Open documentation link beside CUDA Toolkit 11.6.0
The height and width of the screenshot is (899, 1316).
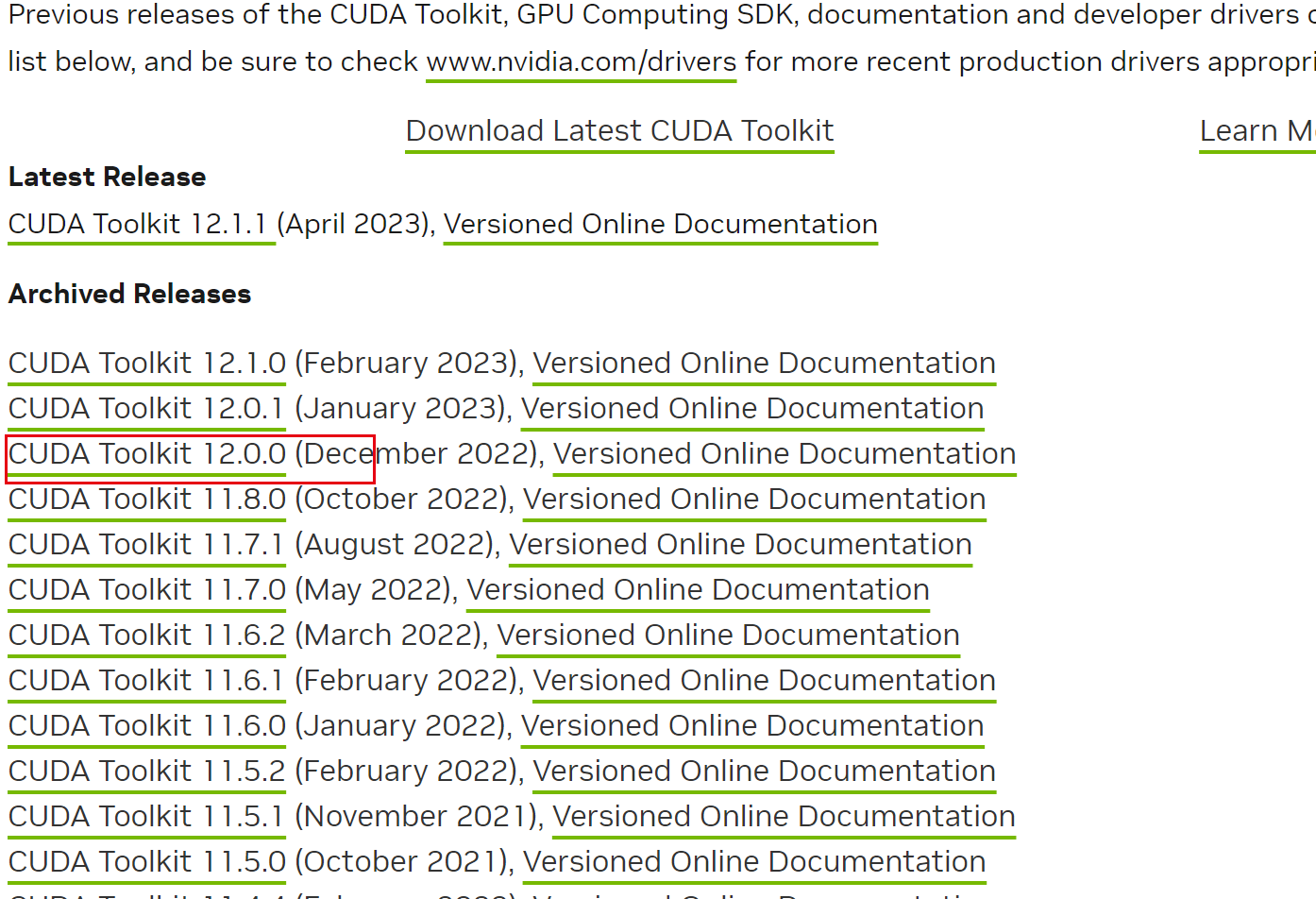(x=752, y=726)
